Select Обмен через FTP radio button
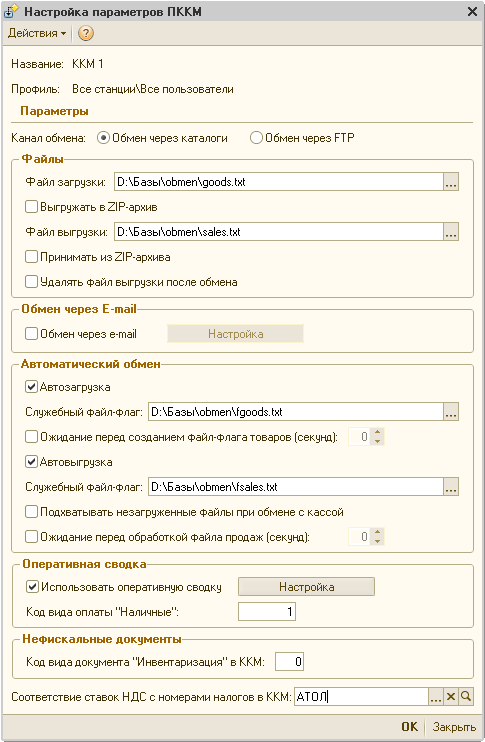 point(256,138)
